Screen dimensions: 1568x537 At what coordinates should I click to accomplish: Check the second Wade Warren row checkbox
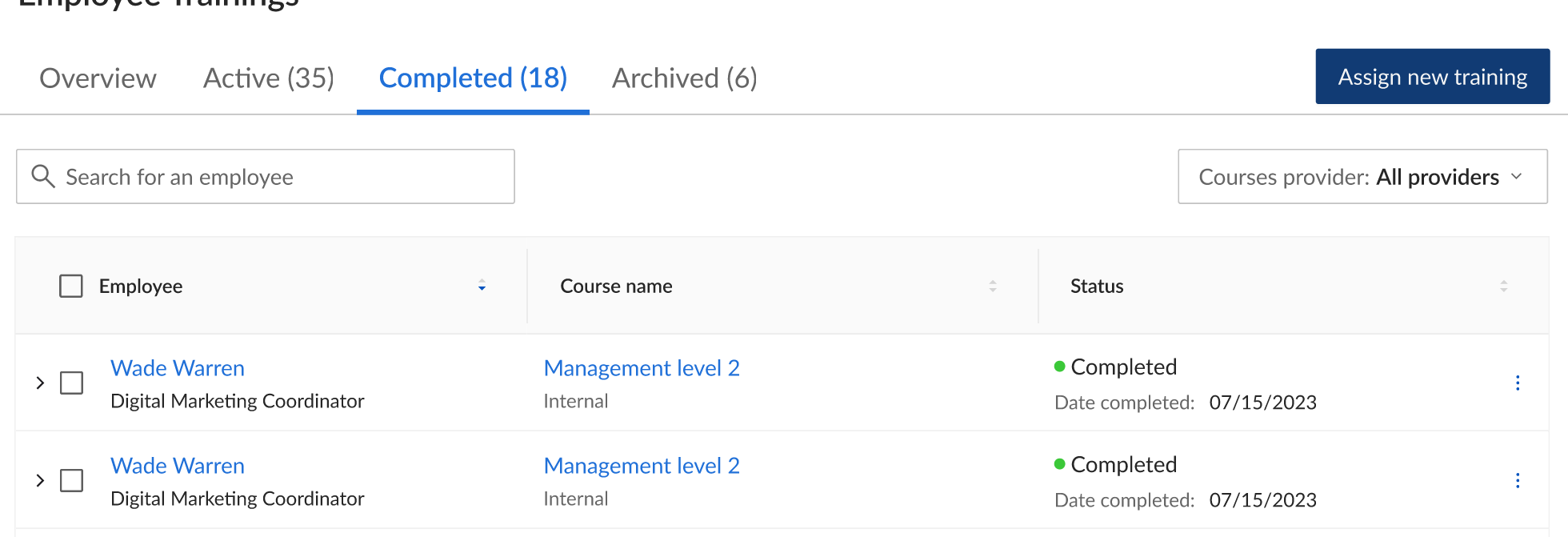pyautogui.click(x=72, y=480)
